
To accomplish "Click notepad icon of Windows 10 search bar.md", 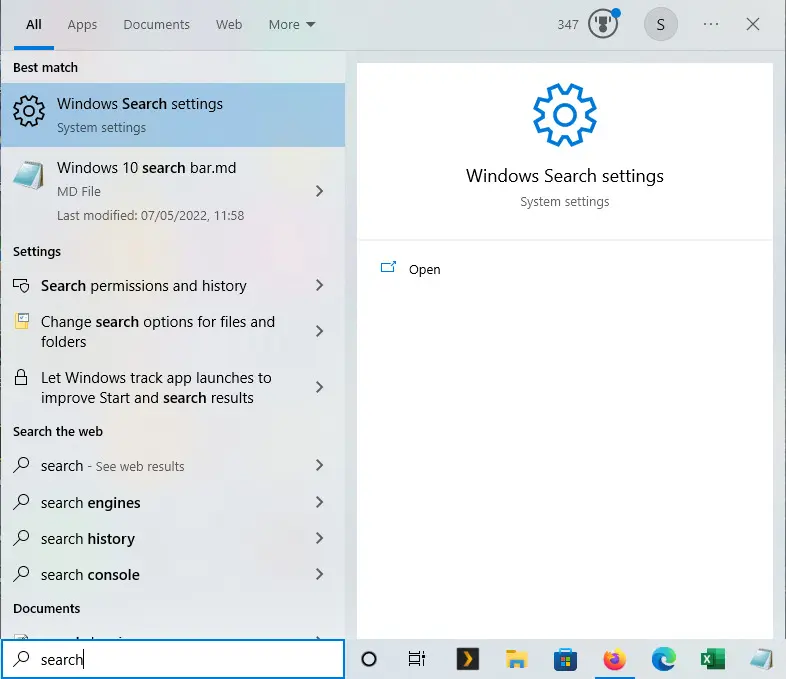I will (x=28, y=175).
